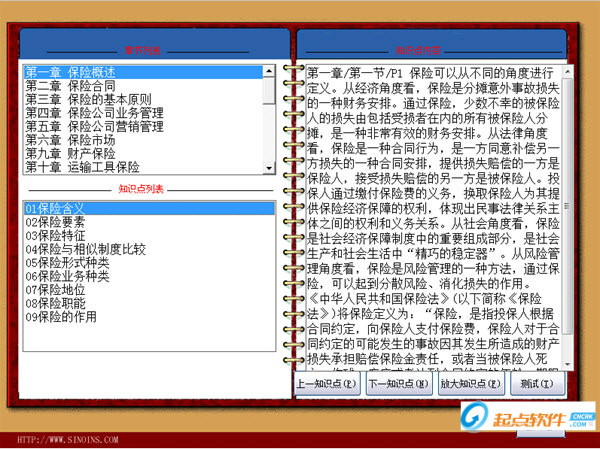Enlarge content with 放大知识点 button

pyautogui.click(x=471, y=384)
